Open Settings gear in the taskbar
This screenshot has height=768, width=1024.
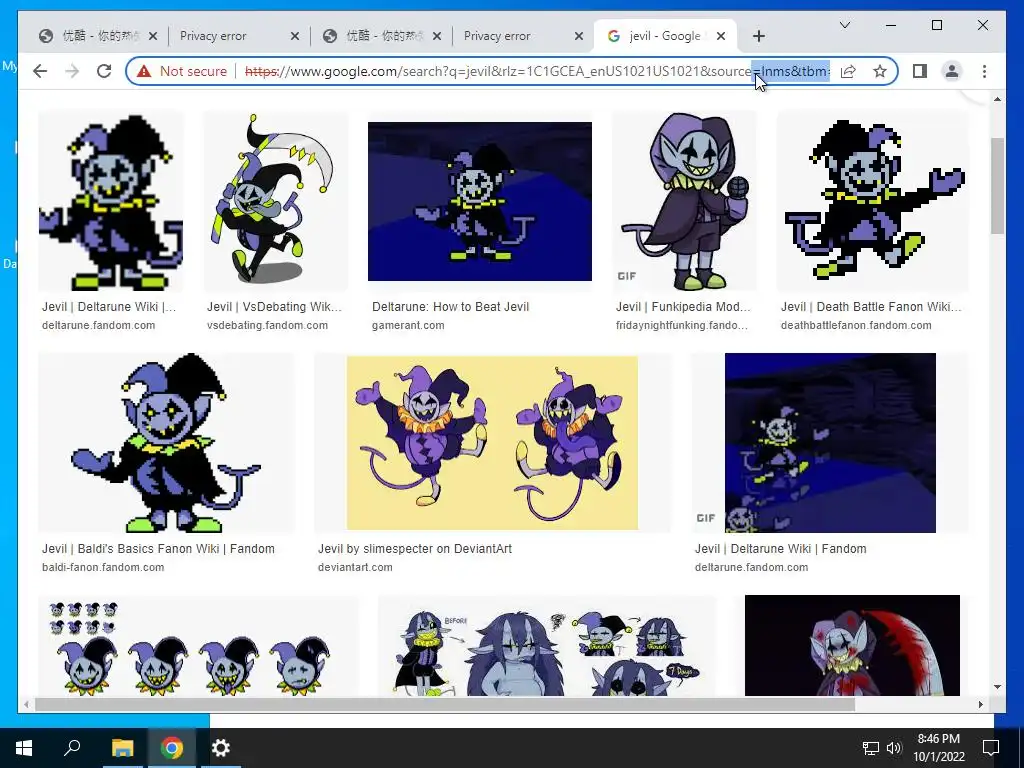[221, 748]
